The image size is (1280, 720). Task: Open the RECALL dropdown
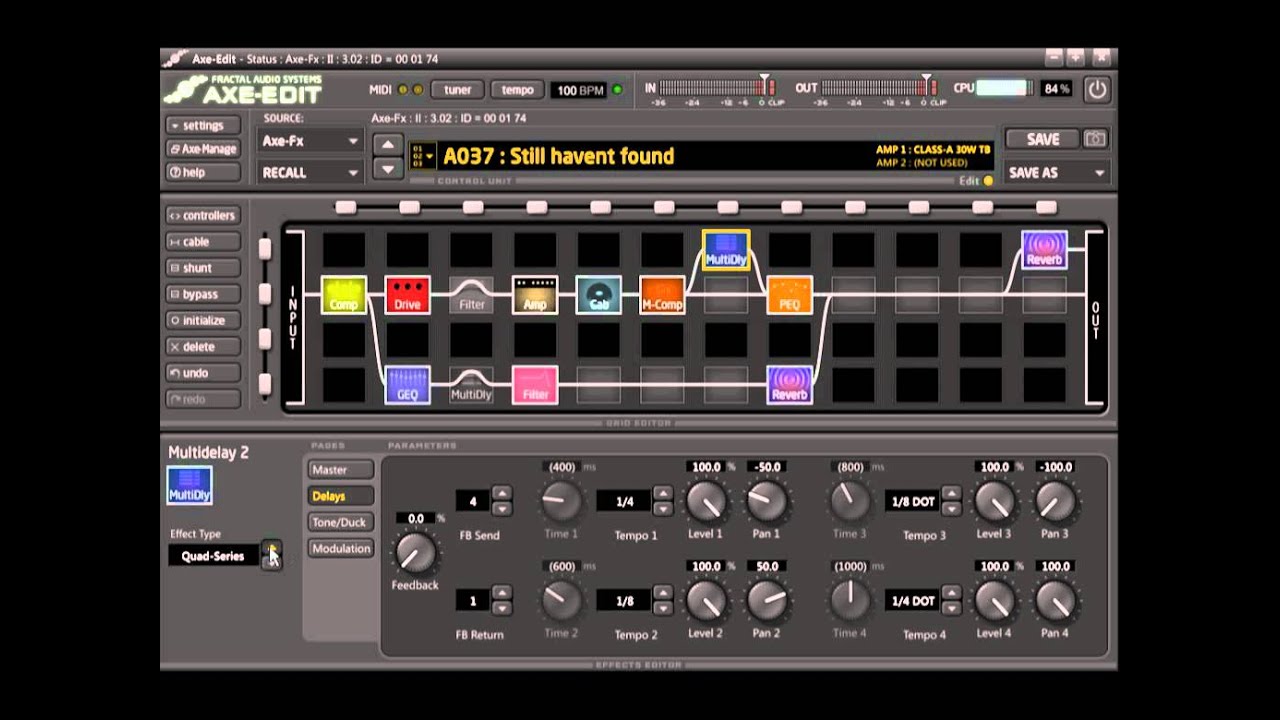pyautogui.click(x=309, y=173)
